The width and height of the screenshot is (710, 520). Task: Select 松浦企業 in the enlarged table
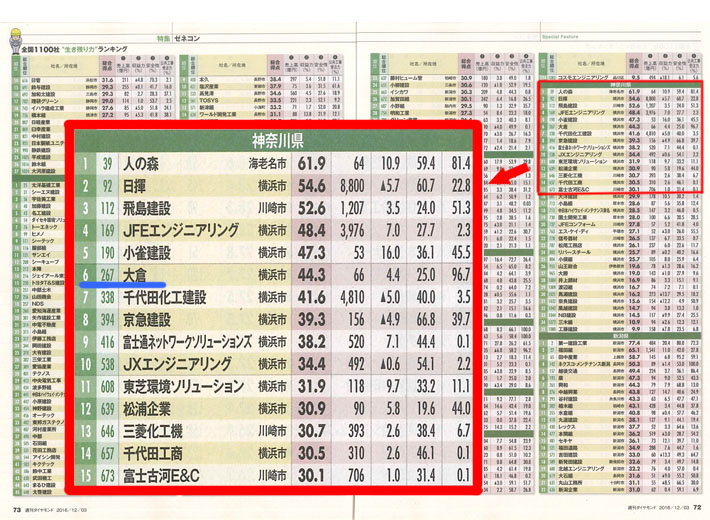coord(147,409)
